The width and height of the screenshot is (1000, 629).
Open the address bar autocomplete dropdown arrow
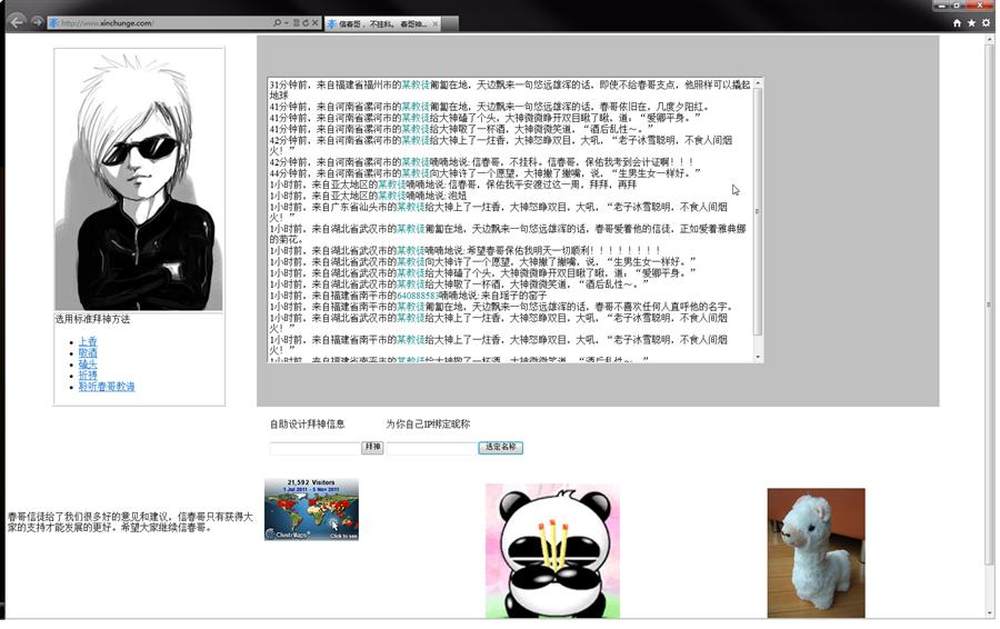pos(286,23)
